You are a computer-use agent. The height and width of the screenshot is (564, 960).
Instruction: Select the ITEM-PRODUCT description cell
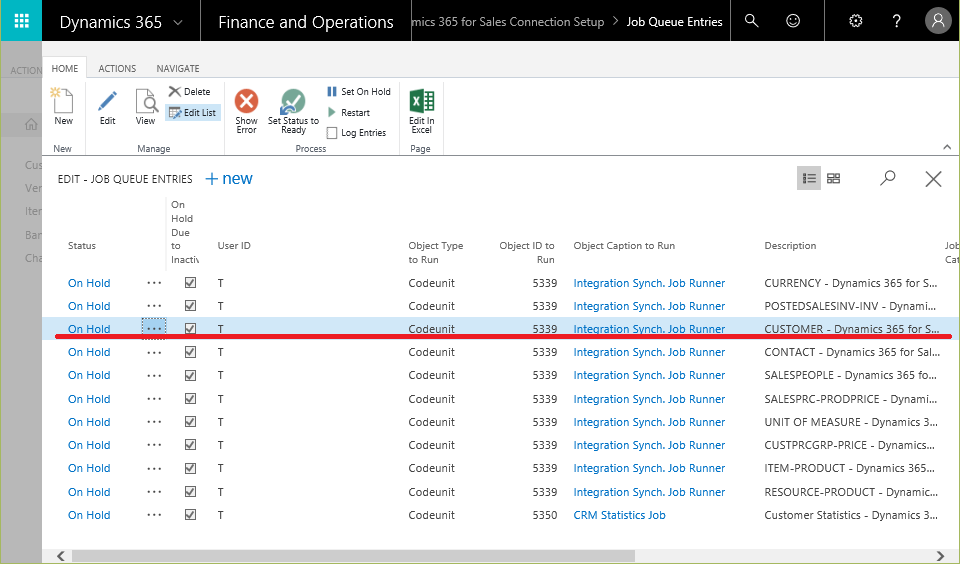pos(849,468)
